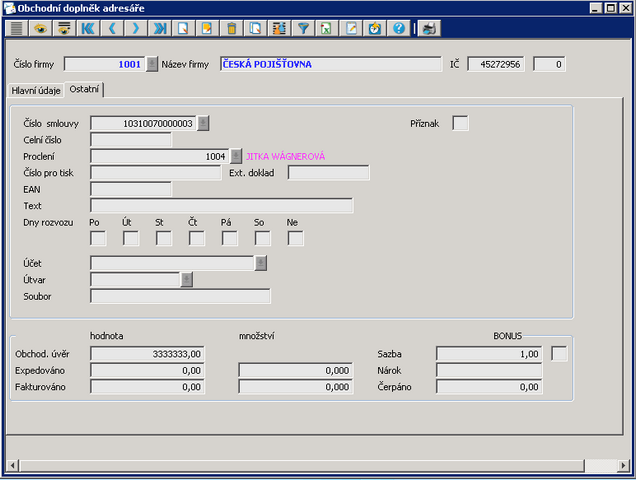Click the eye view icon in toolbar
The height and width of the screenshot is (480, 636).
pos(39,29)
